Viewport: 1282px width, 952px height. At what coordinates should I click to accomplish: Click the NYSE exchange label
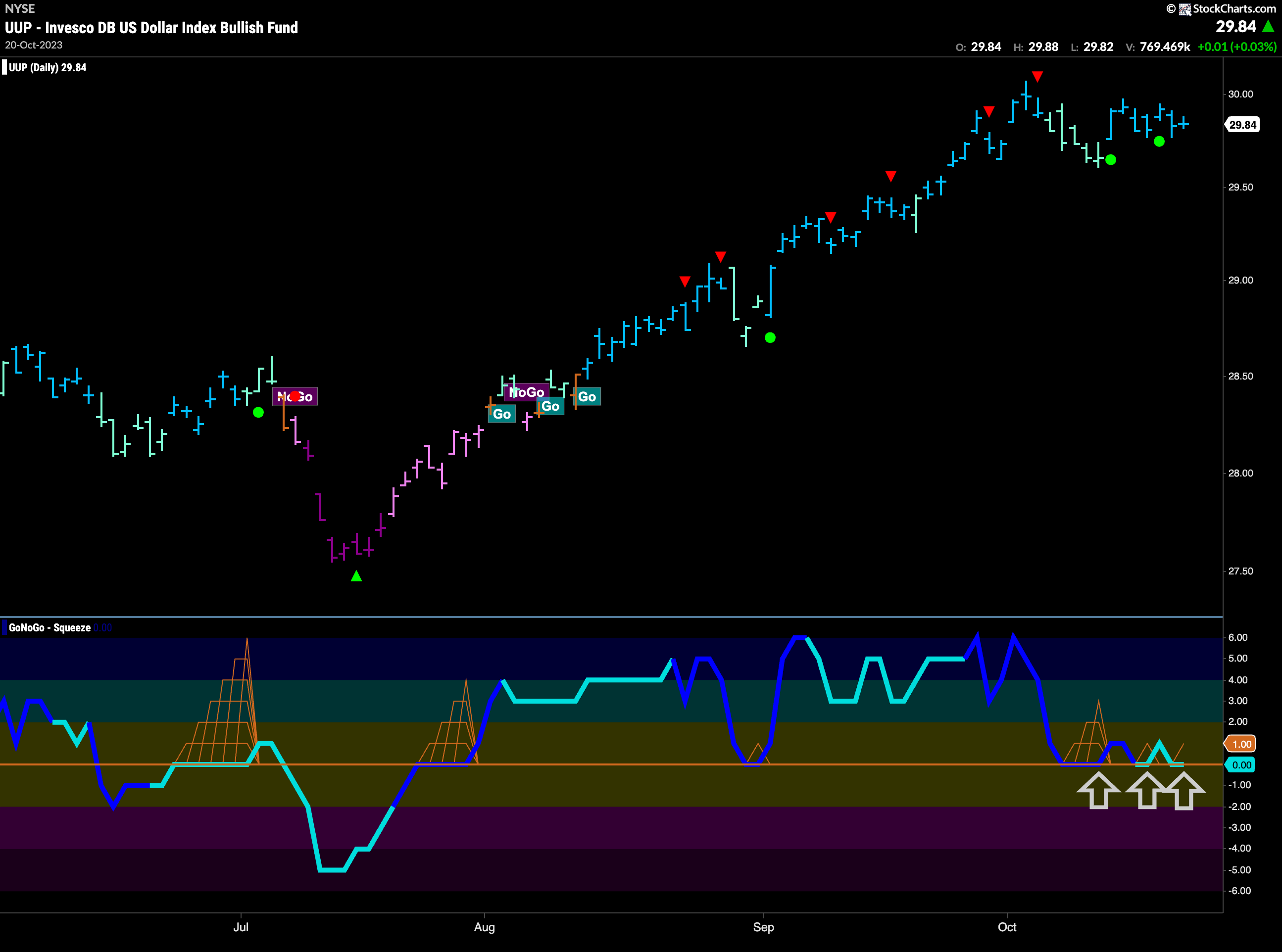[x=20, y=8]
